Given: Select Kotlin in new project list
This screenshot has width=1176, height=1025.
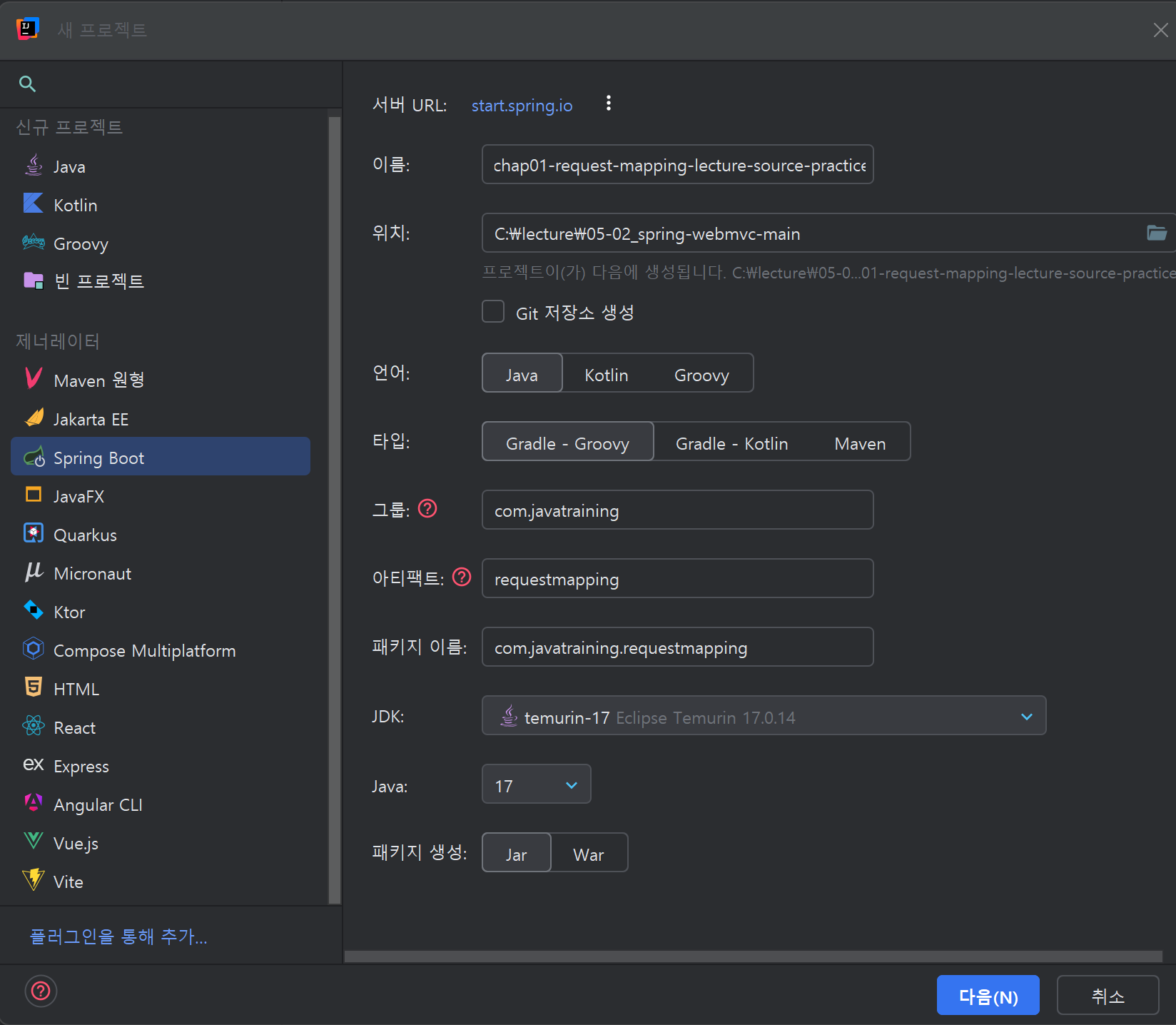Looking at the screenshot, I should click(x=161, y=205).
